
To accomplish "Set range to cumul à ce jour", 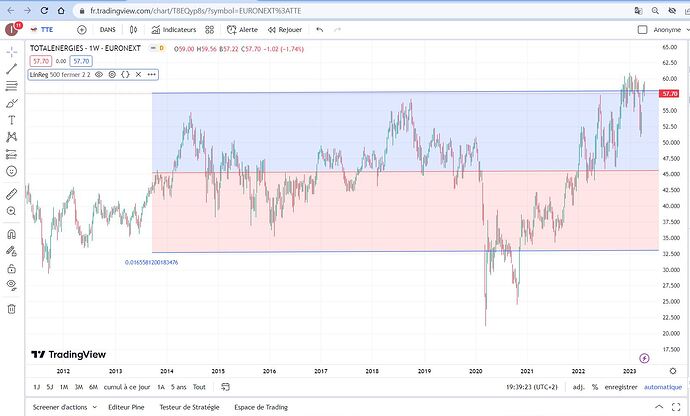I will point(127,387).
